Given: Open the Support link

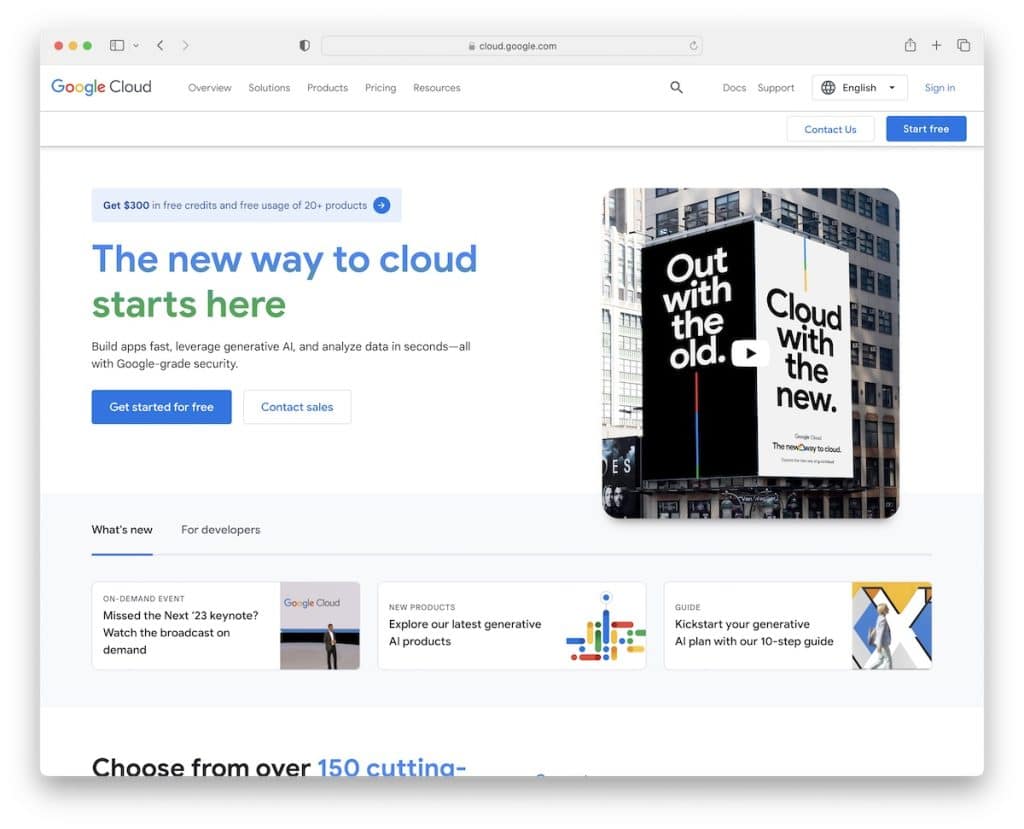Looking at the screenshot, I should 776,88.
